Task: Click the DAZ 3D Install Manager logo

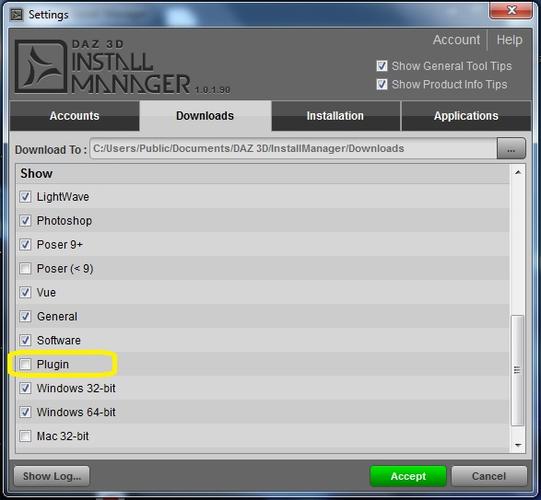Action: (x=122, y=67)
